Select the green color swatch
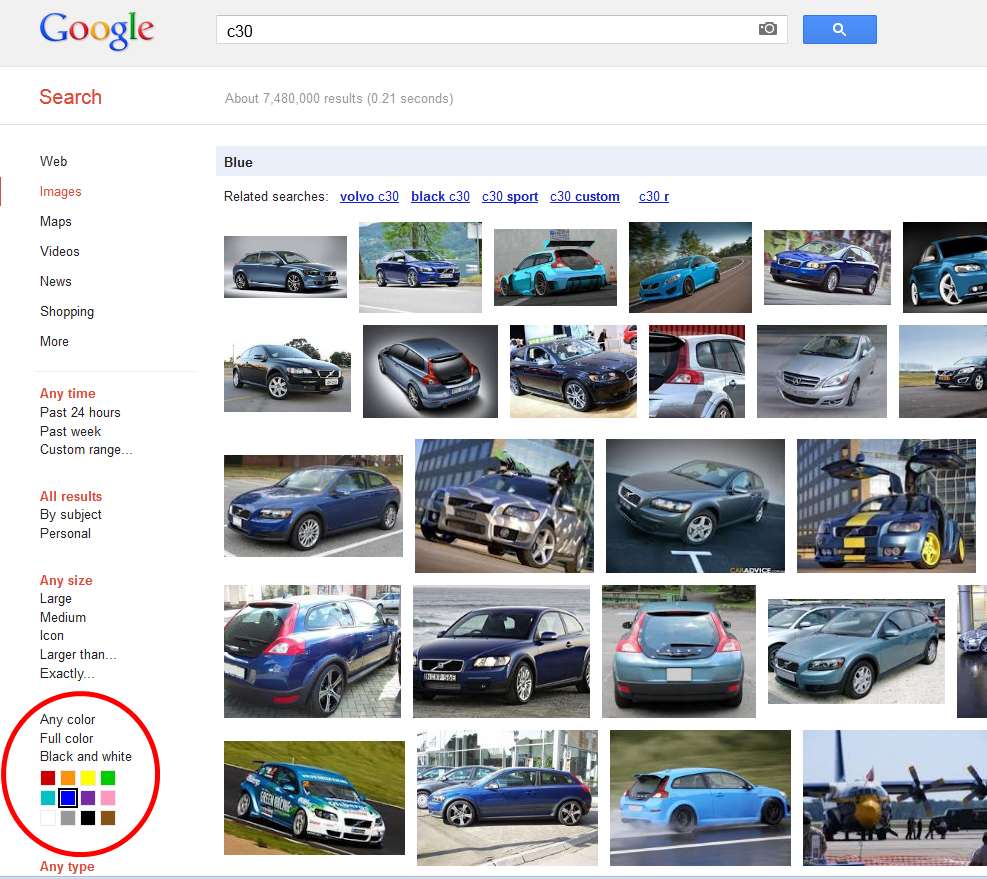This screenshot has width=987, height=879. click(x=108, y=778)
